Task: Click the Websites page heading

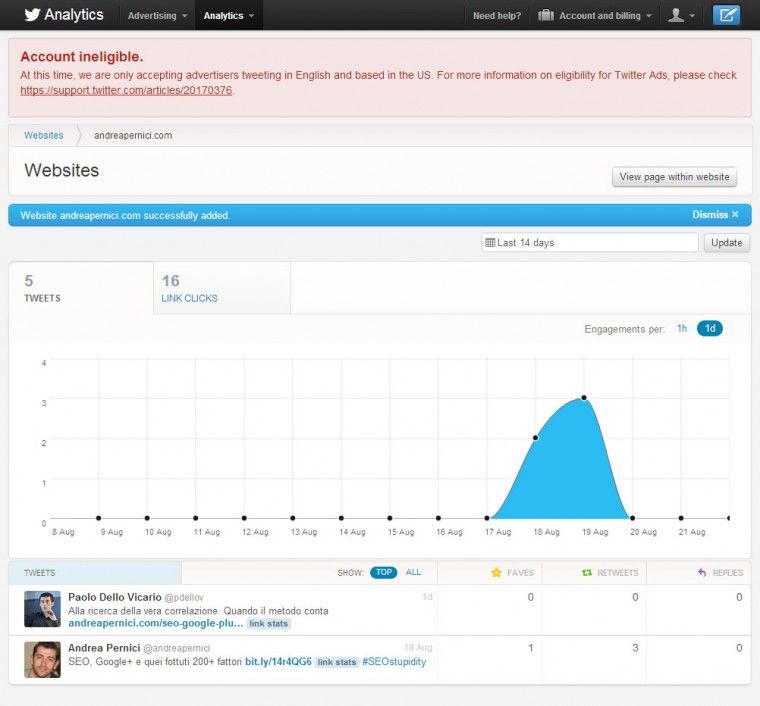Action: coord(62,170)
